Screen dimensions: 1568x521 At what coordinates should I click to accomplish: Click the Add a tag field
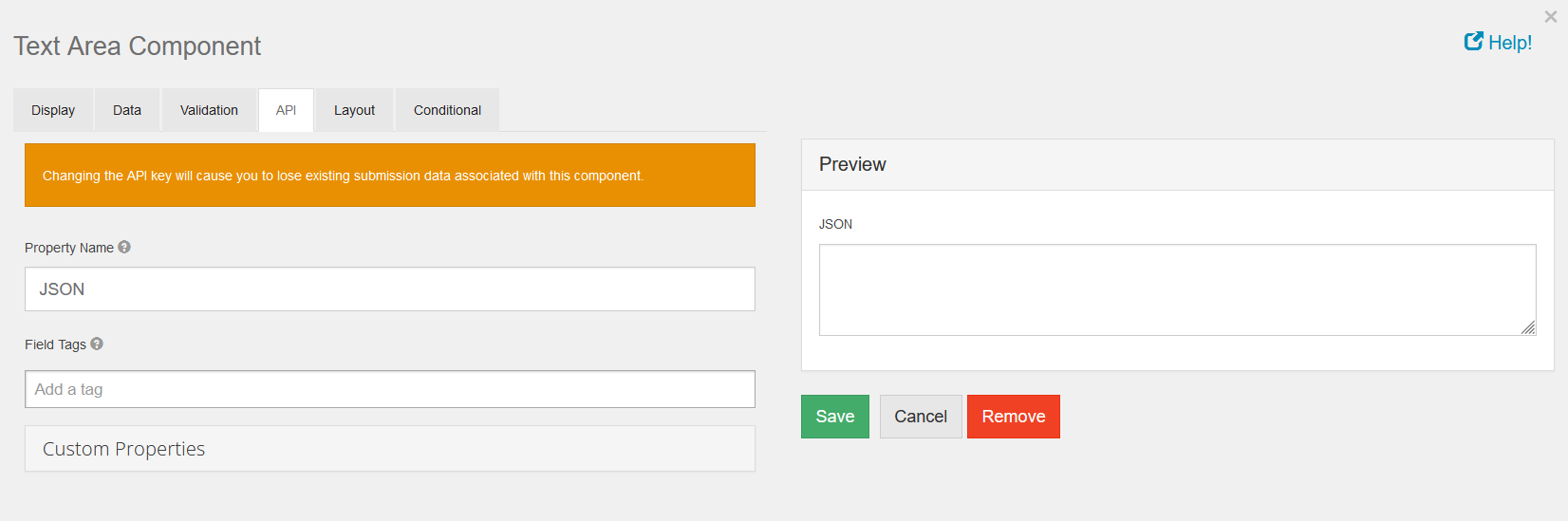[x=389, y=389]
